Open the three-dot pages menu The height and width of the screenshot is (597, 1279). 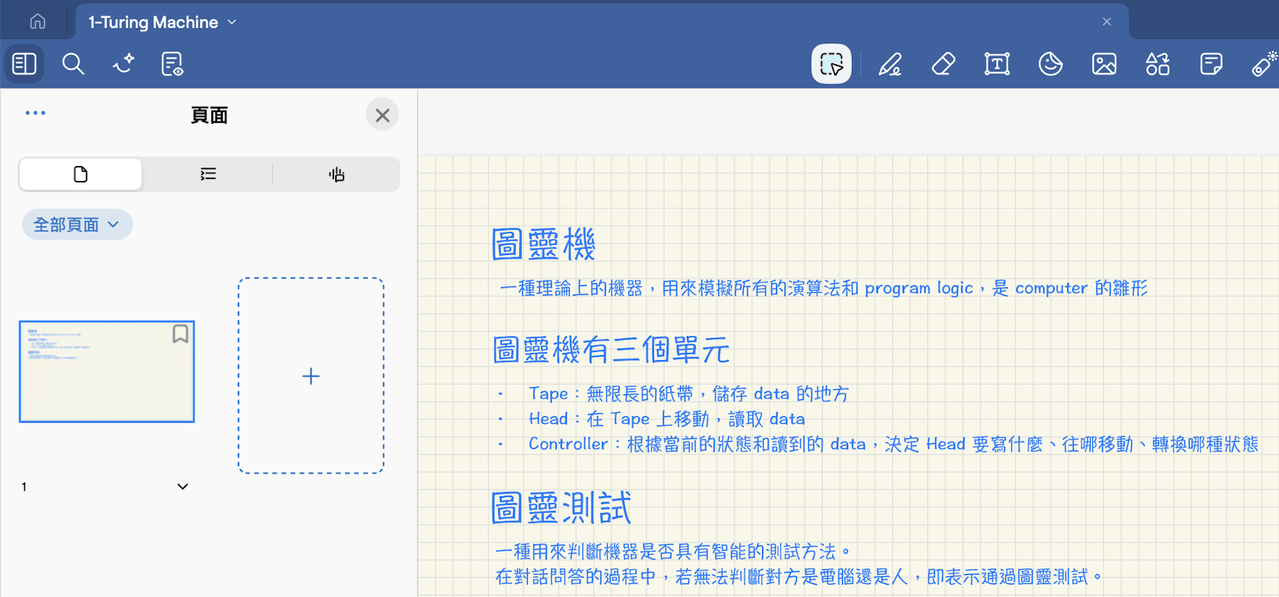tap(35, 113)
